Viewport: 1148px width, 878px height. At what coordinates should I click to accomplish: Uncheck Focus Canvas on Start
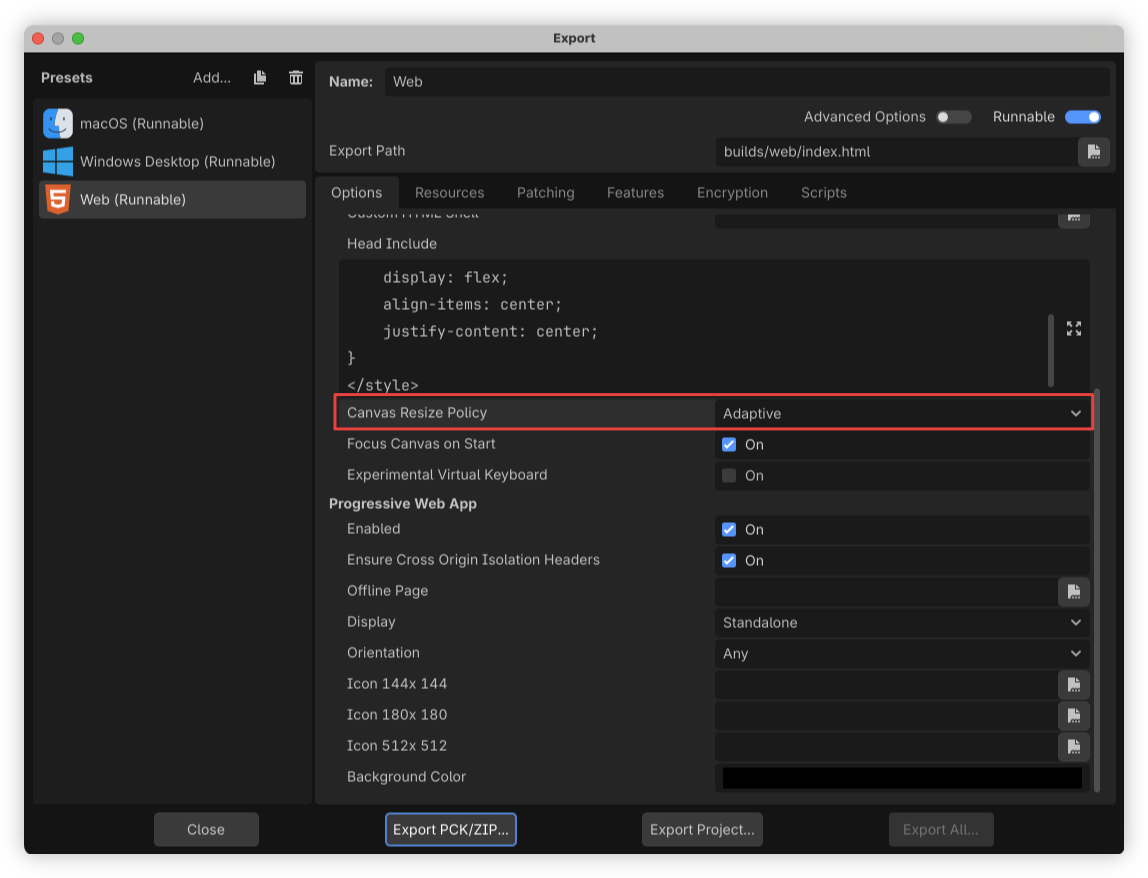click(x=728, y=444)
